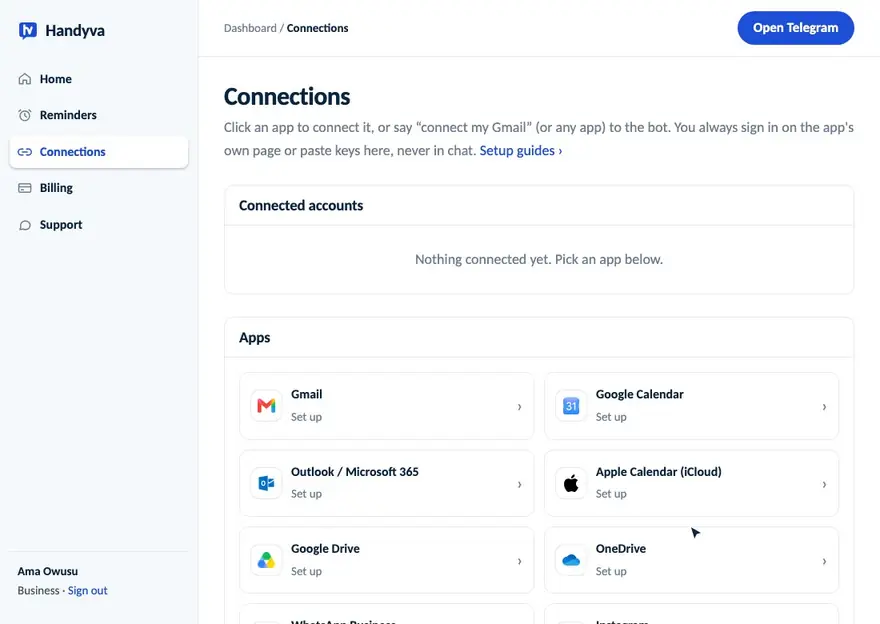Click the Ama Owusu account name
The image size is (880, 624).
point(48,571)
